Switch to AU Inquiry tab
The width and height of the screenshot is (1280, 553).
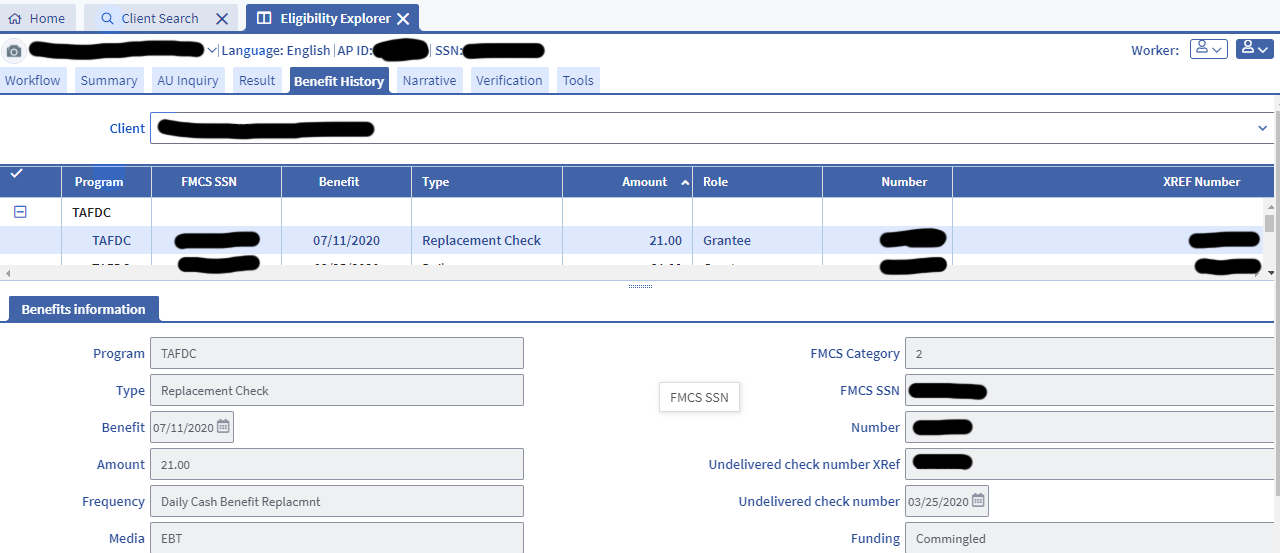pyautogui.click(x=188, y=80)
